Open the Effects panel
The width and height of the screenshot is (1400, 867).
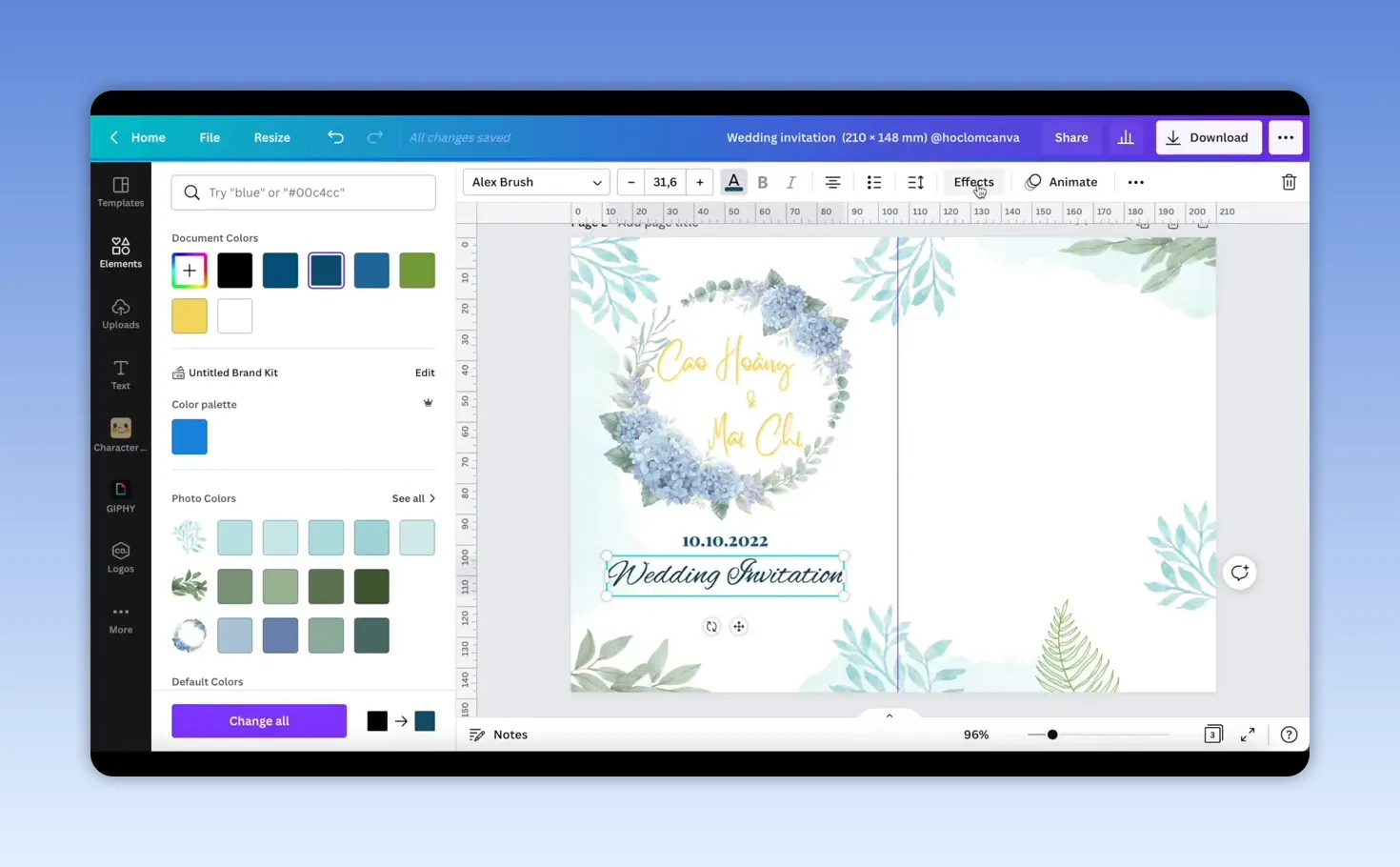click(x=973, y=182)
